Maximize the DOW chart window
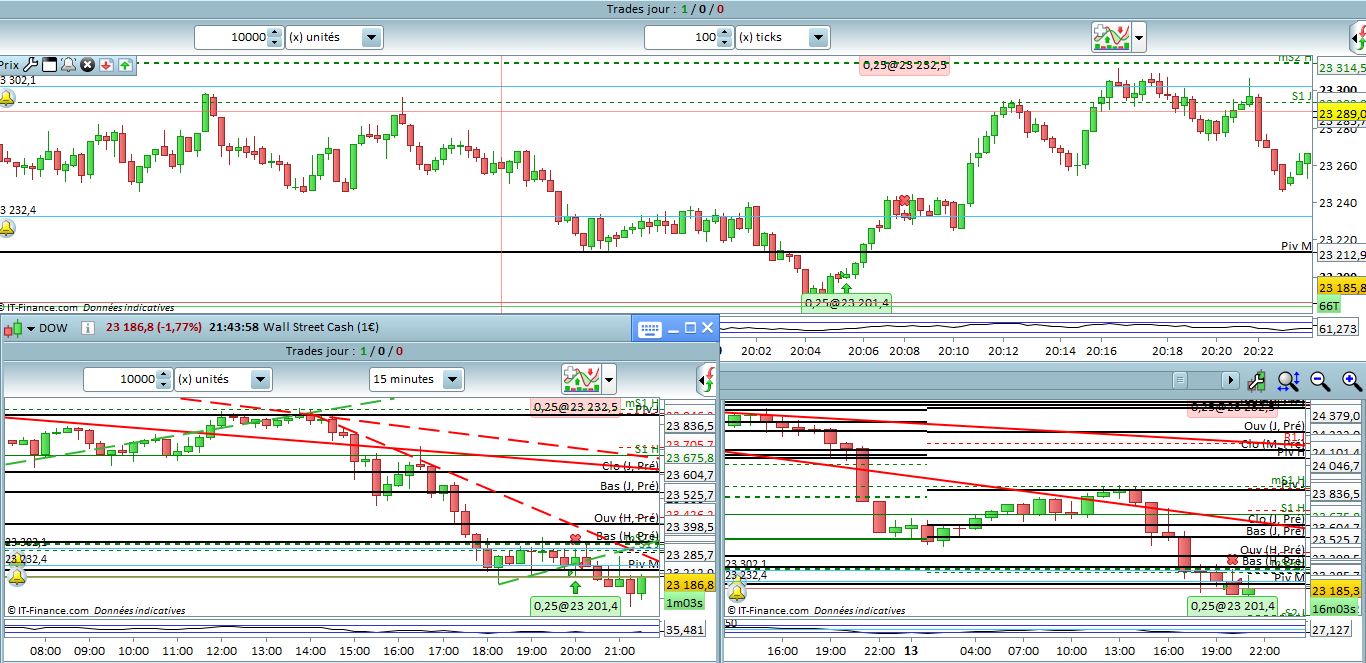This screenshot has height=663, width=1366. pos(690,328)
